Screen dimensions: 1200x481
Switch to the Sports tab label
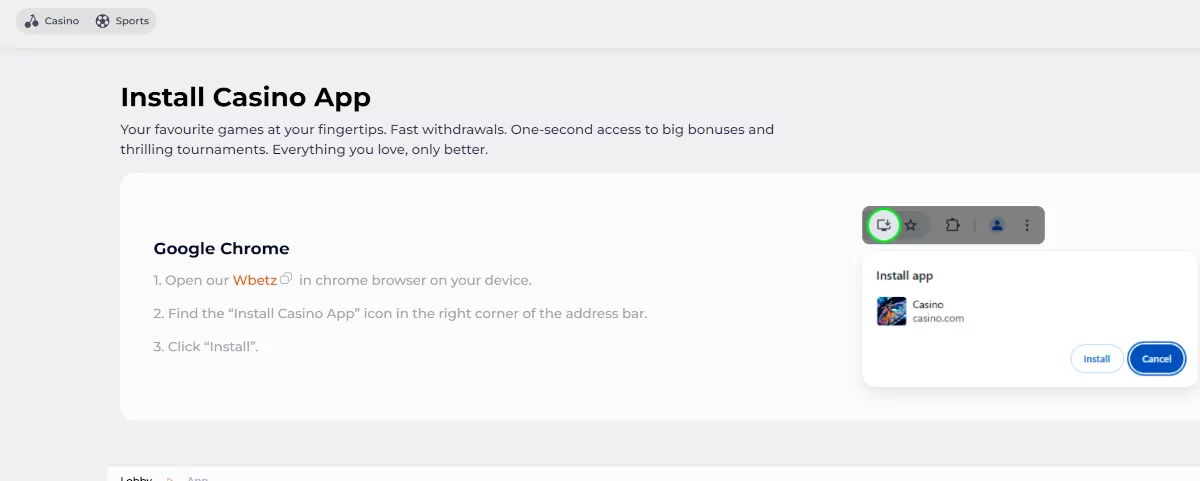pos(132,21)
